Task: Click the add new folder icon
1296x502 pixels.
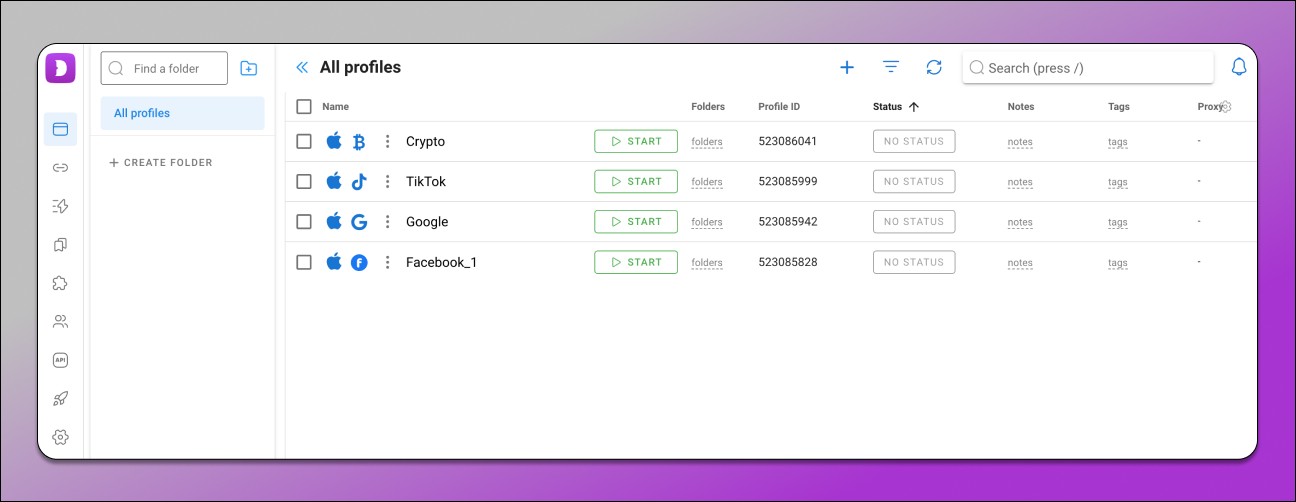Action: click(x=249, y=69)
